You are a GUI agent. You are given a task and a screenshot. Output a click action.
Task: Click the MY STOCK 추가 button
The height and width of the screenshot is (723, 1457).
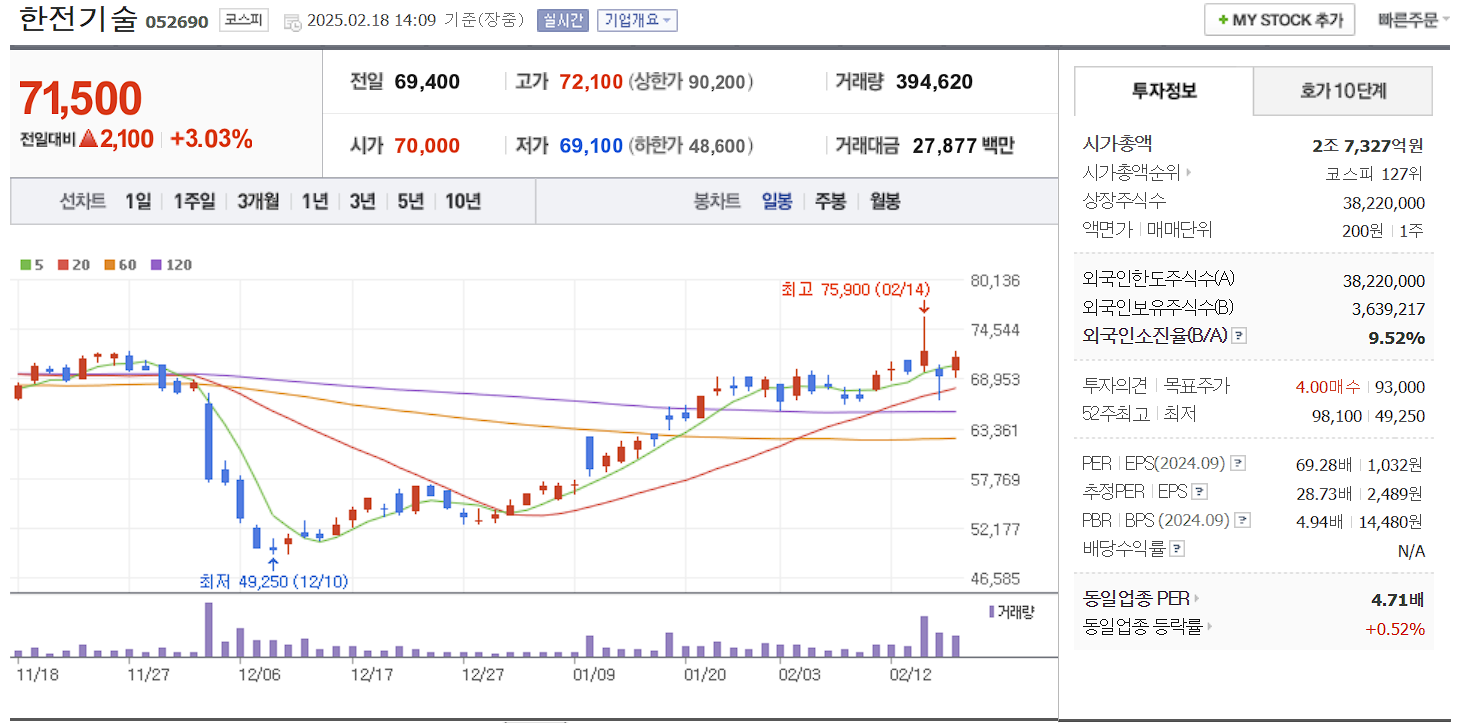pyautogui.click(x=1279, y=19)
